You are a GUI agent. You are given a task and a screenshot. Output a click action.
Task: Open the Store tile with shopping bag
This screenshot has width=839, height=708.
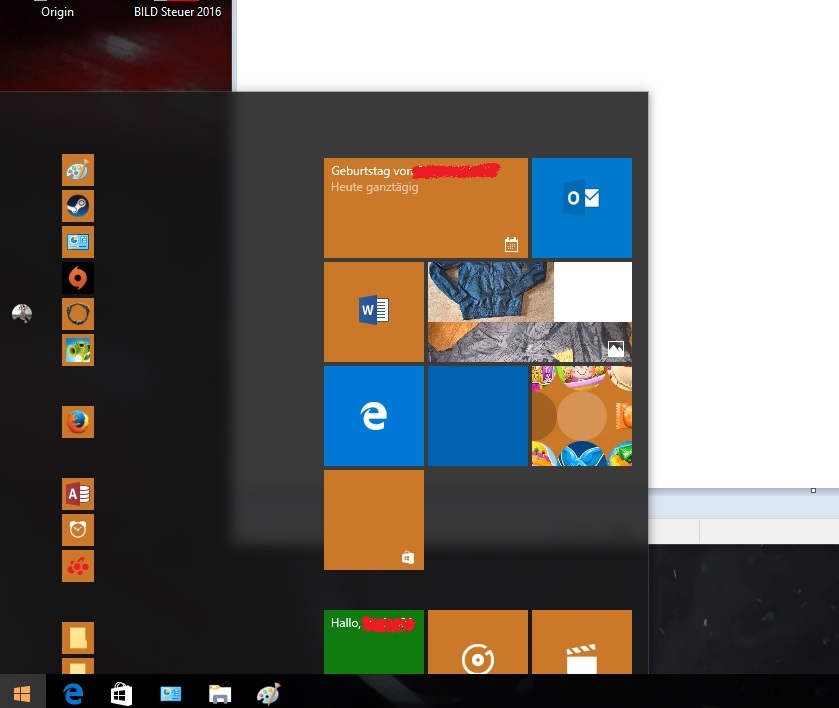coord(374,520)
